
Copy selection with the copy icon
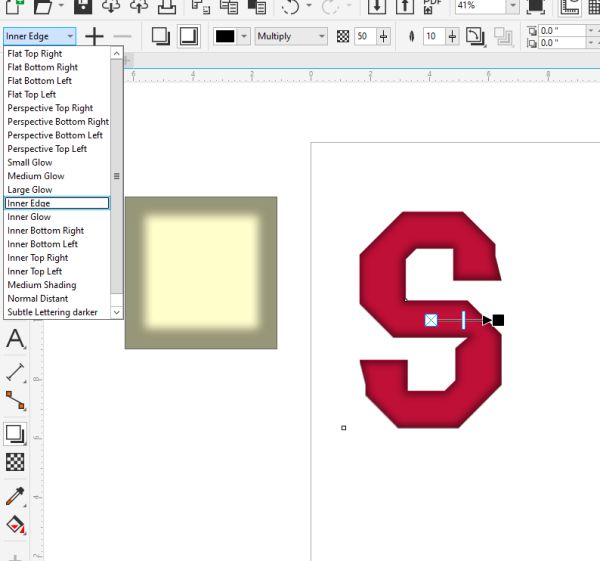coord(229,7)
